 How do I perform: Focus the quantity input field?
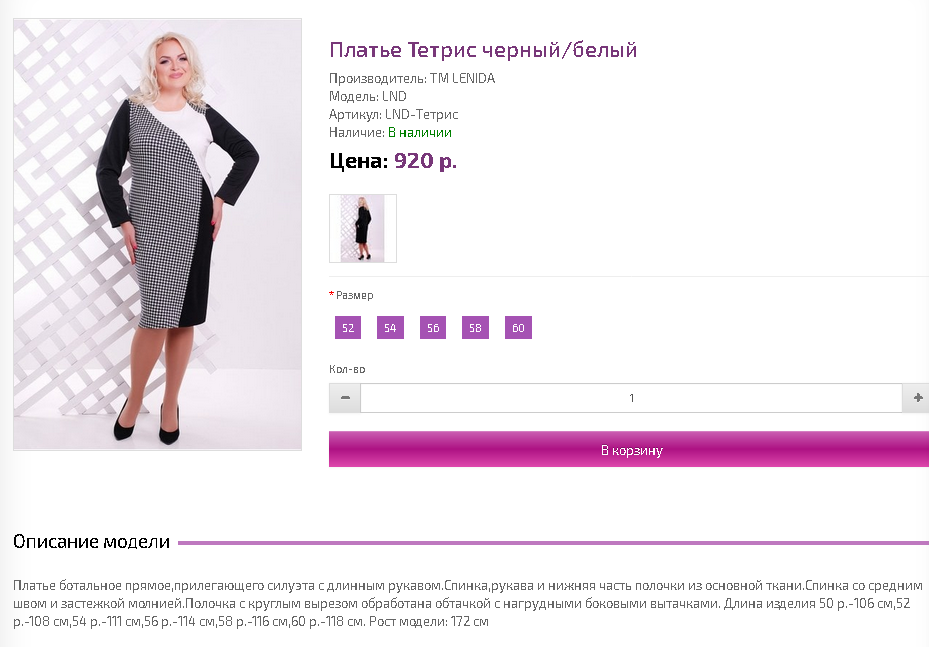point(632,398)
